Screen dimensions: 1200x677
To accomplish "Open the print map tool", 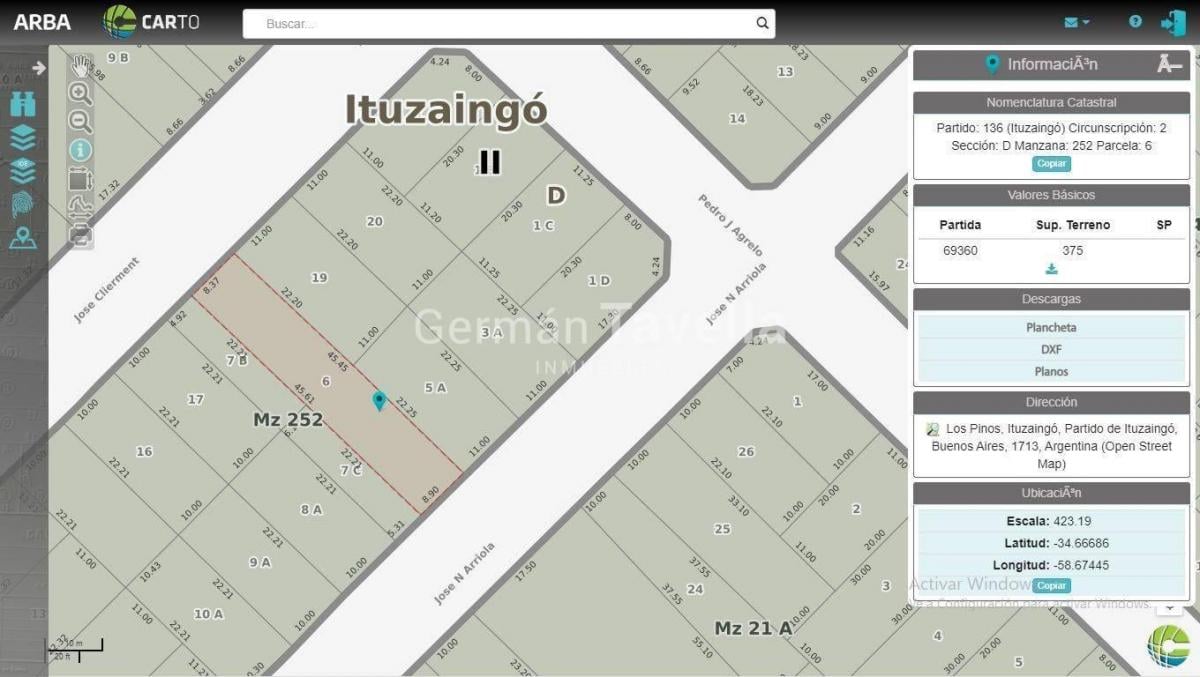I will (x=81, y=236).
